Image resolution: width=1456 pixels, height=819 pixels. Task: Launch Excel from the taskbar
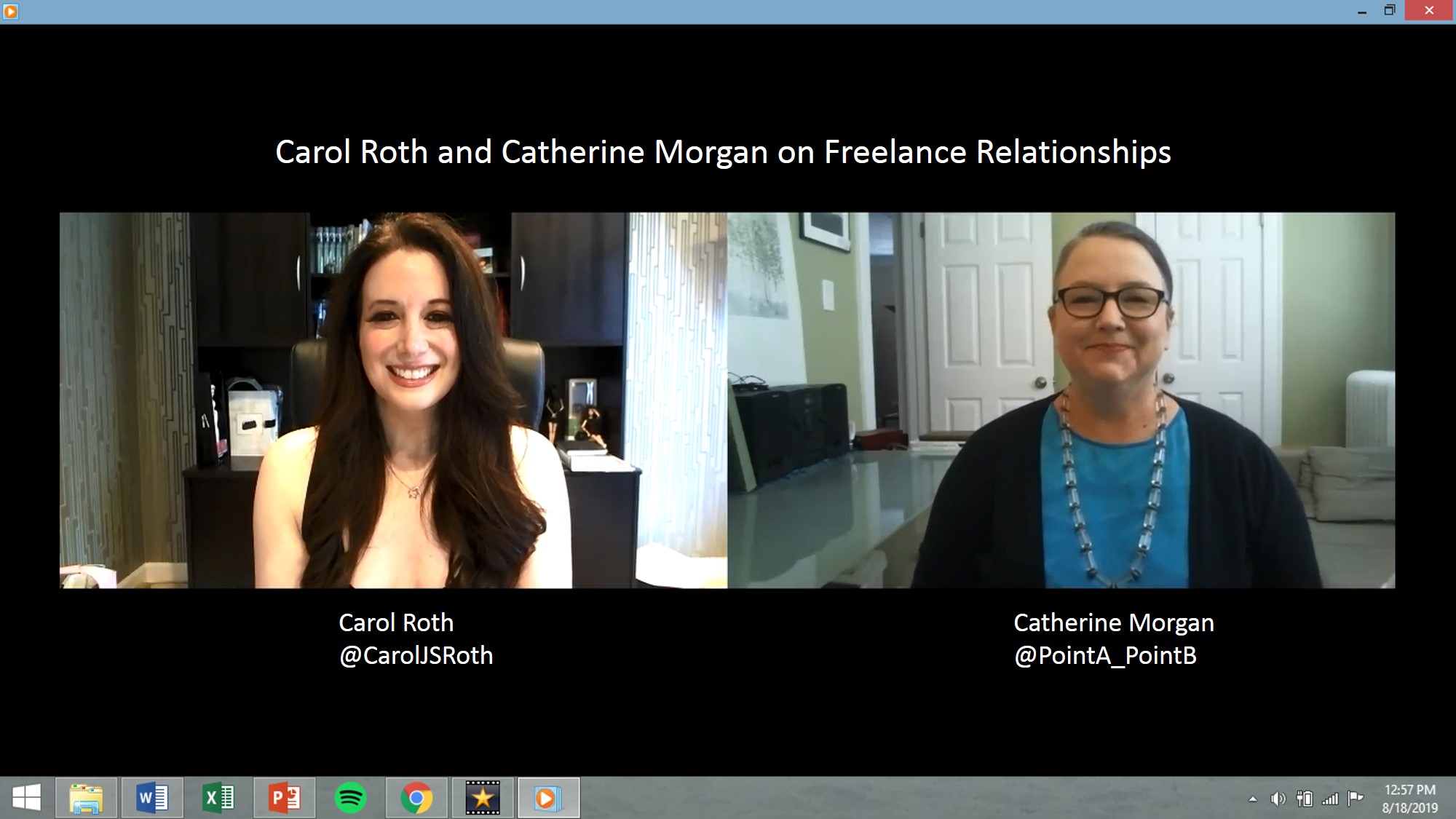point(218,798)
